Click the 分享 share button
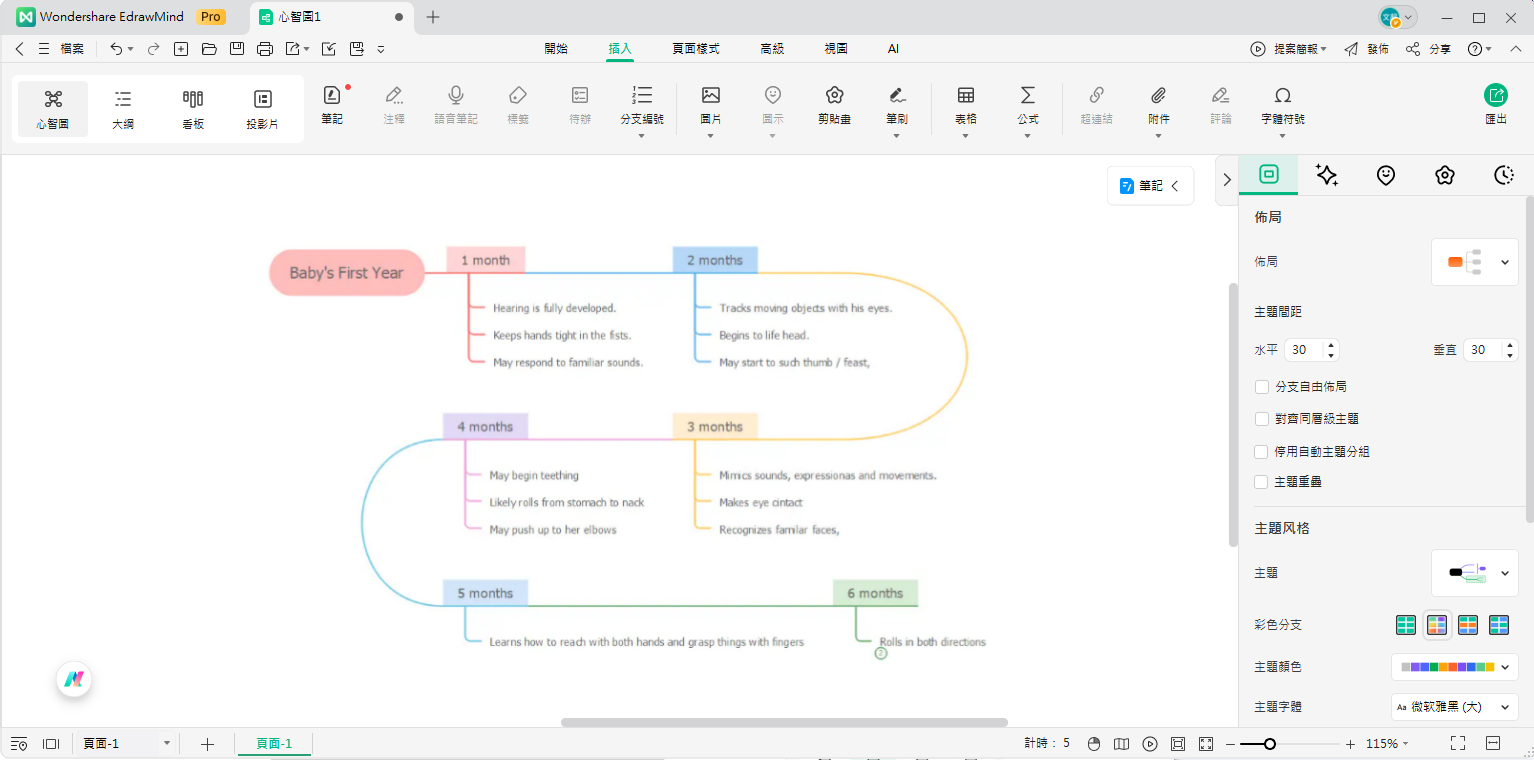Image resolution: width=1534 pixels, height=760 pixels. (1428, 49)
